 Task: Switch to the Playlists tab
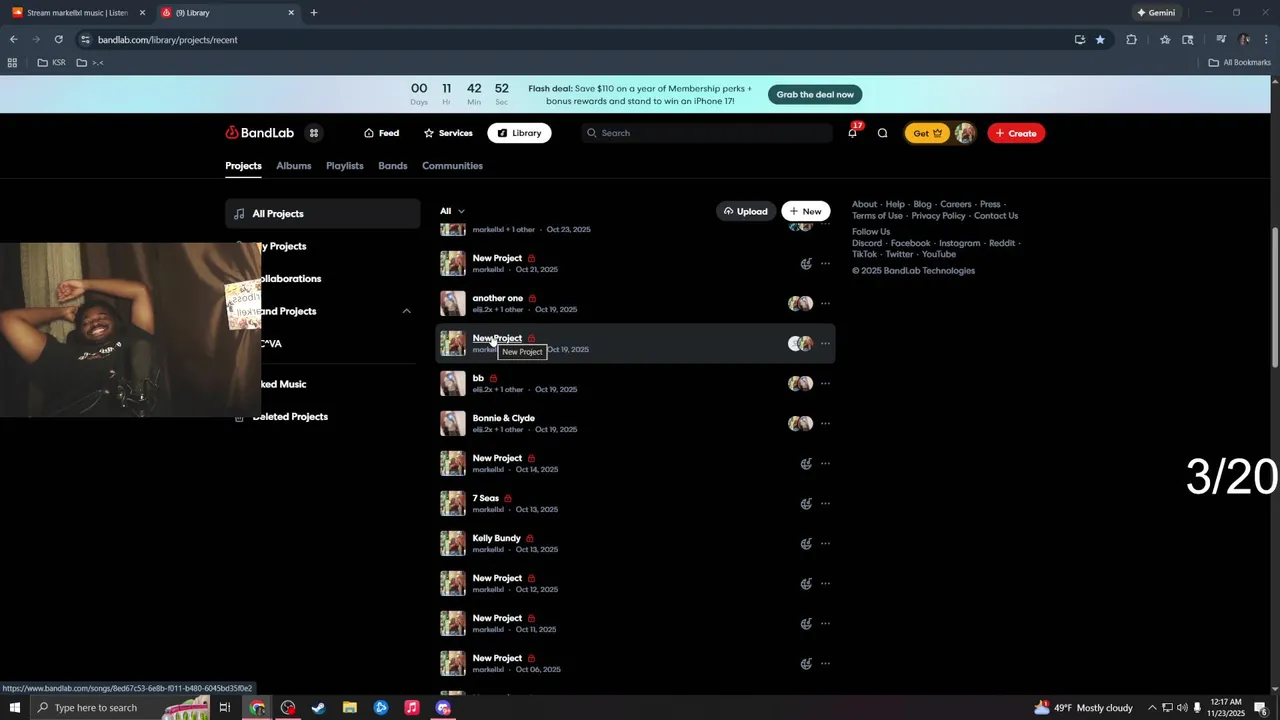tap(345, 166)
